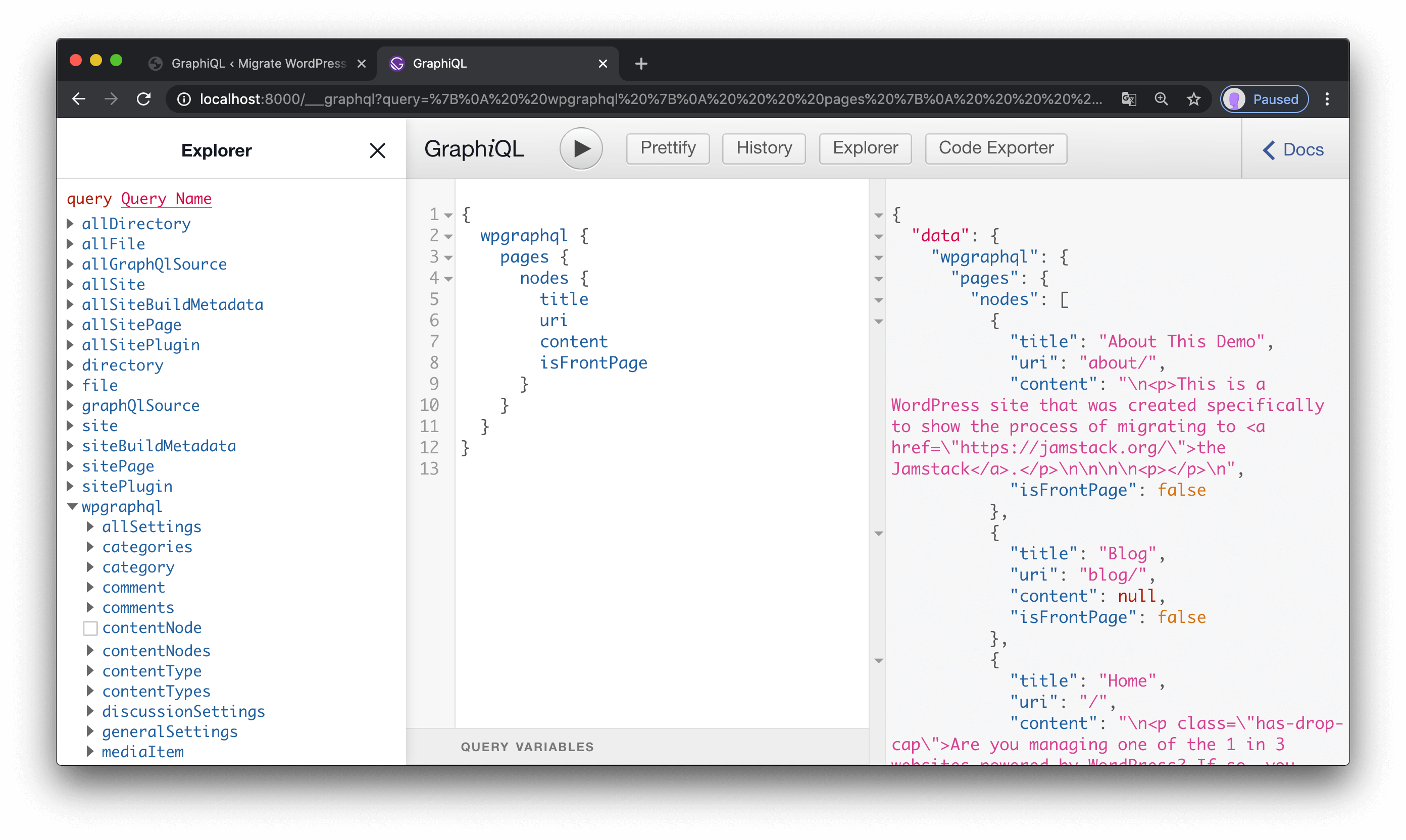Click QUERY VARIABLES section to expand
This screenshot has height=840, width=1406.
[527, 746]
